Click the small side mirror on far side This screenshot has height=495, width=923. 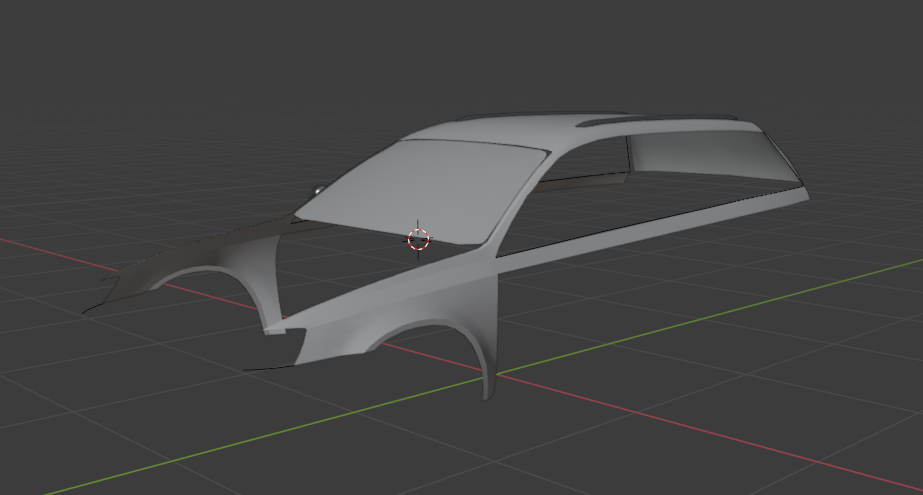(318, 191)
